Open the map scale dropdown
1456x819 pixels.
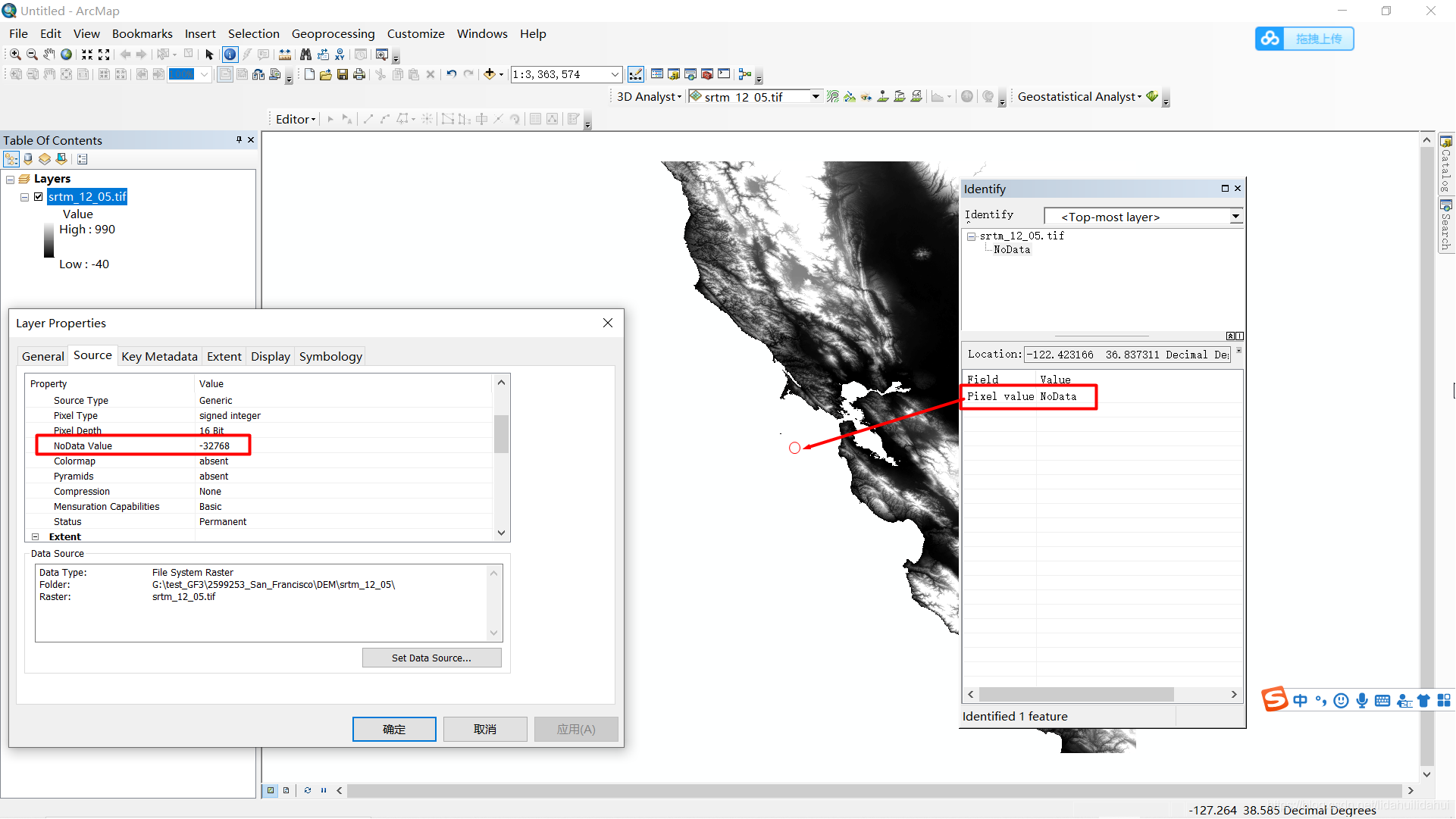pos(615,74)
